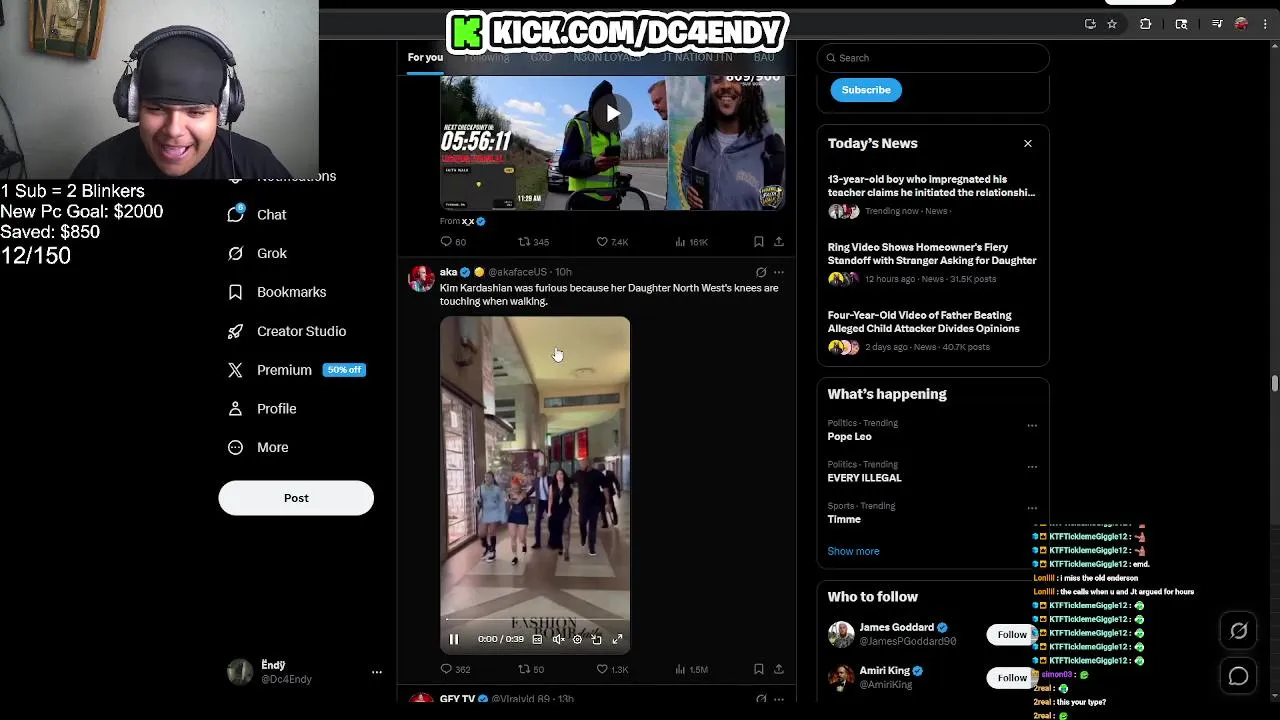Open the aka profile avatar
The height and width of the screenshot is (720, 1280).
point(421,278)
